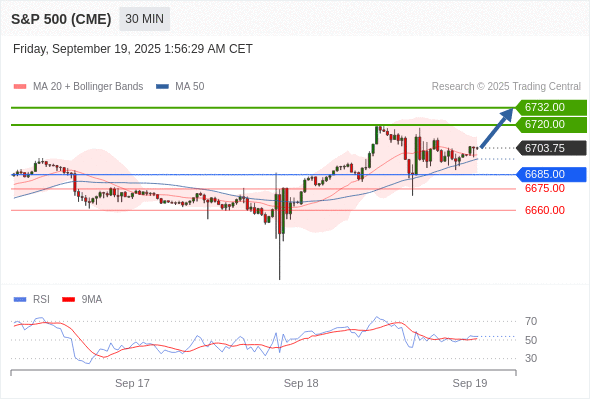Image resolution: width=590 pixels, height=400 pixels.
Task: Click the S&P 500 (CME) title
Action: [61, 19]
